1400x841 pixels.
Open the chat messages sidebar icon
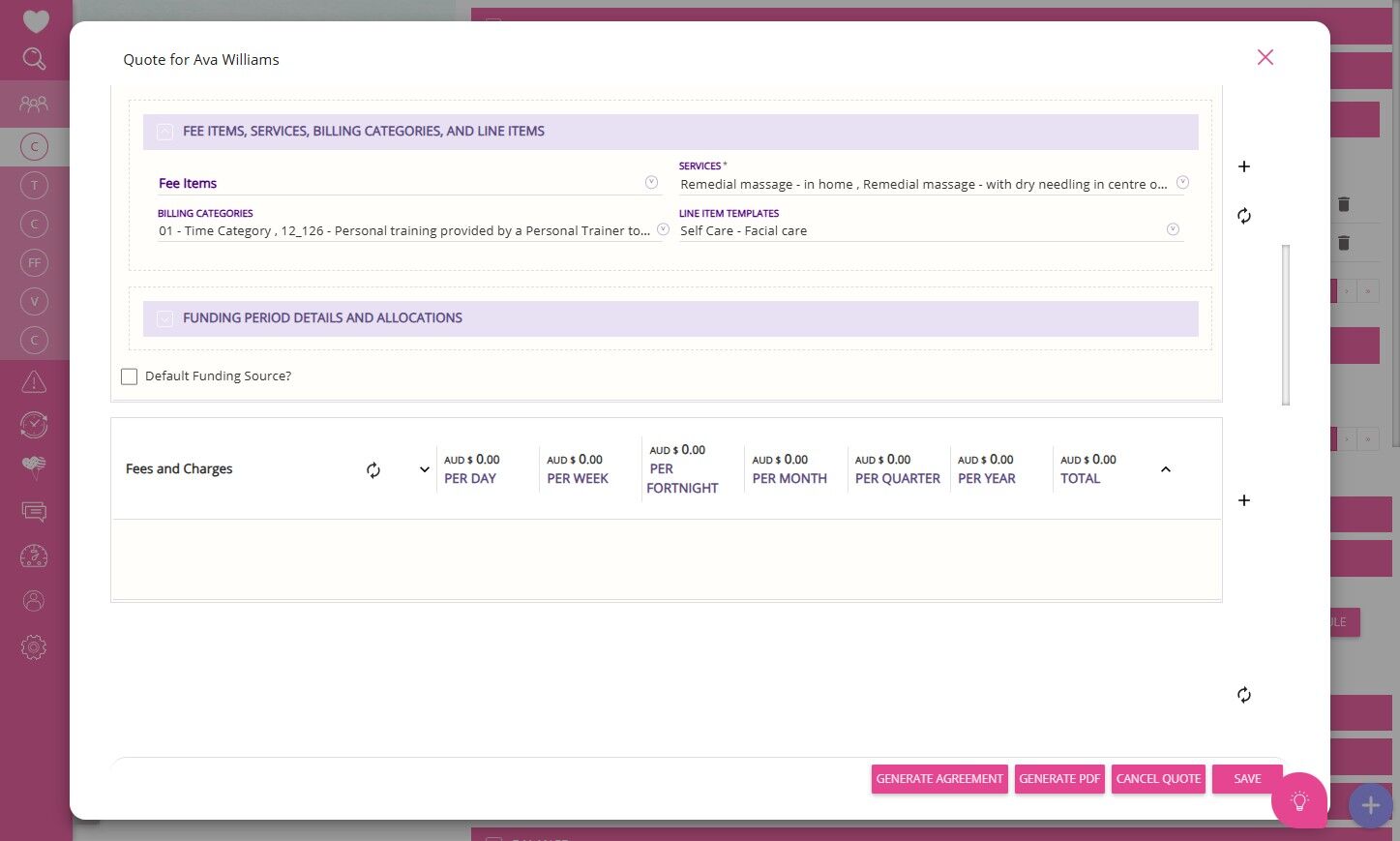[x=34, y=512]
